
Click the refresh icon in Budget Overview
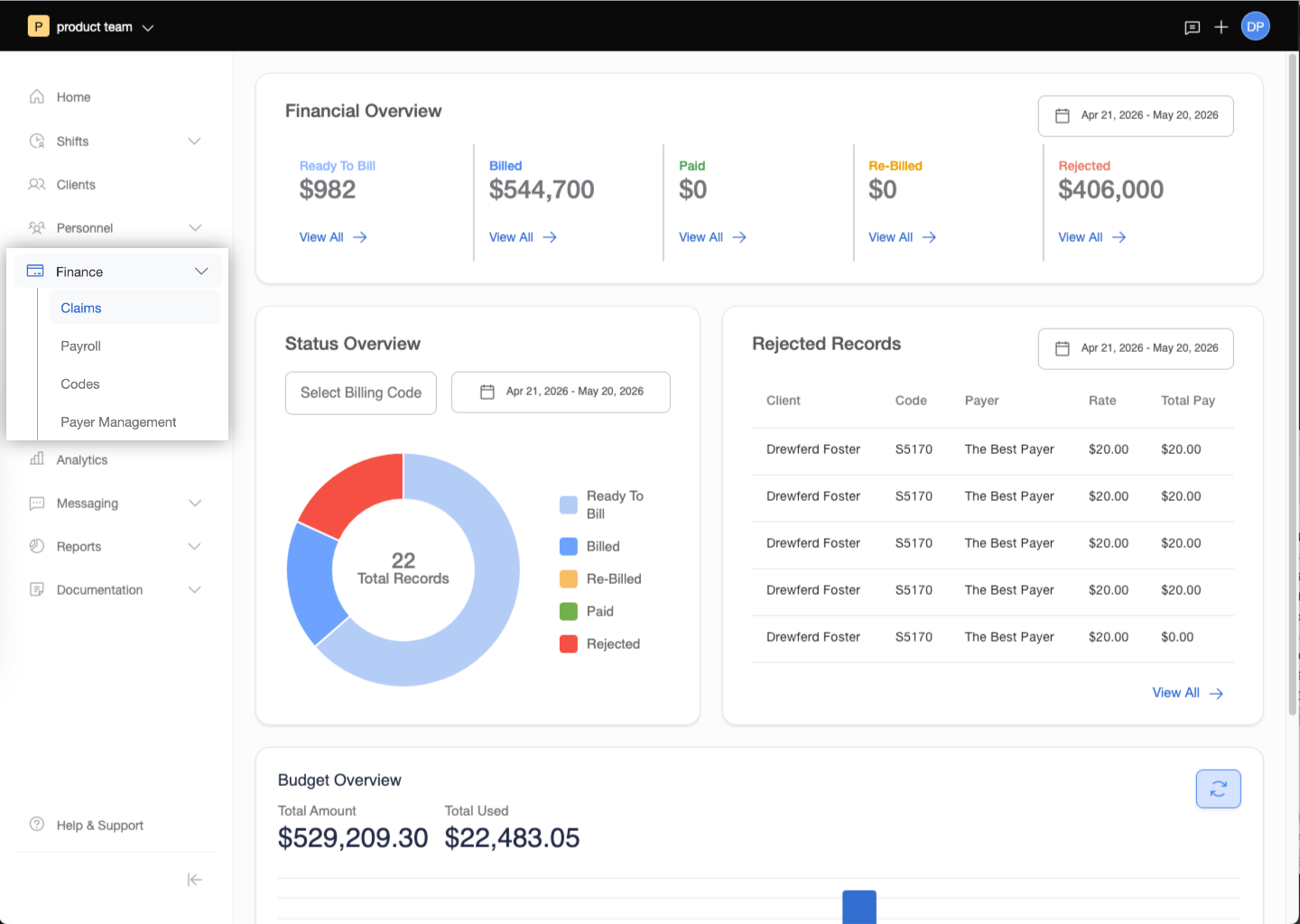coord(1218,789)
